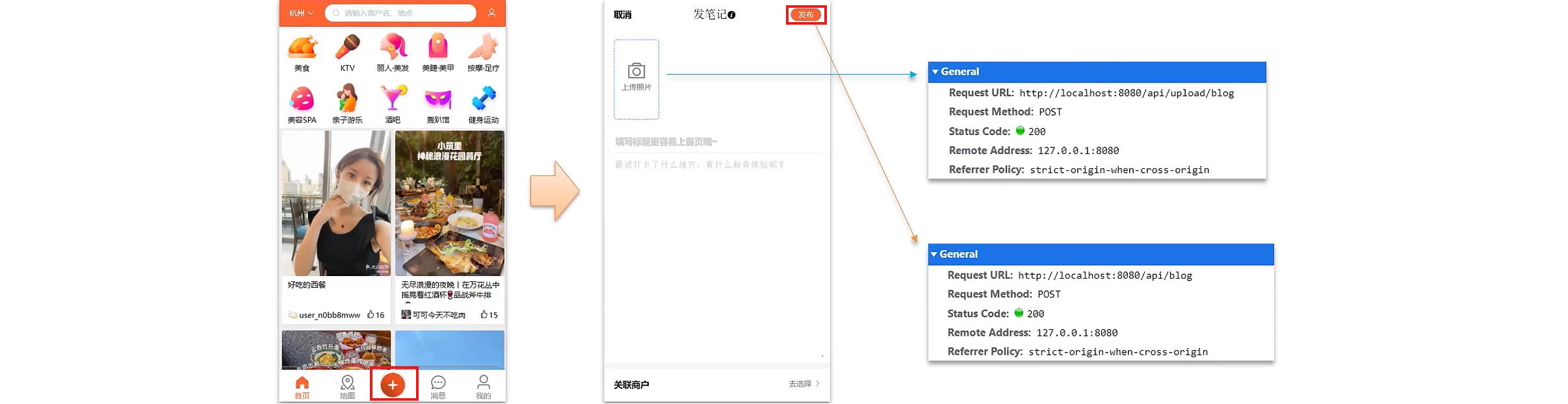Viewport: 1568px width, 404px height.
Task: Expand the 杭州 city dropdown
Action: tap(302, 13)
